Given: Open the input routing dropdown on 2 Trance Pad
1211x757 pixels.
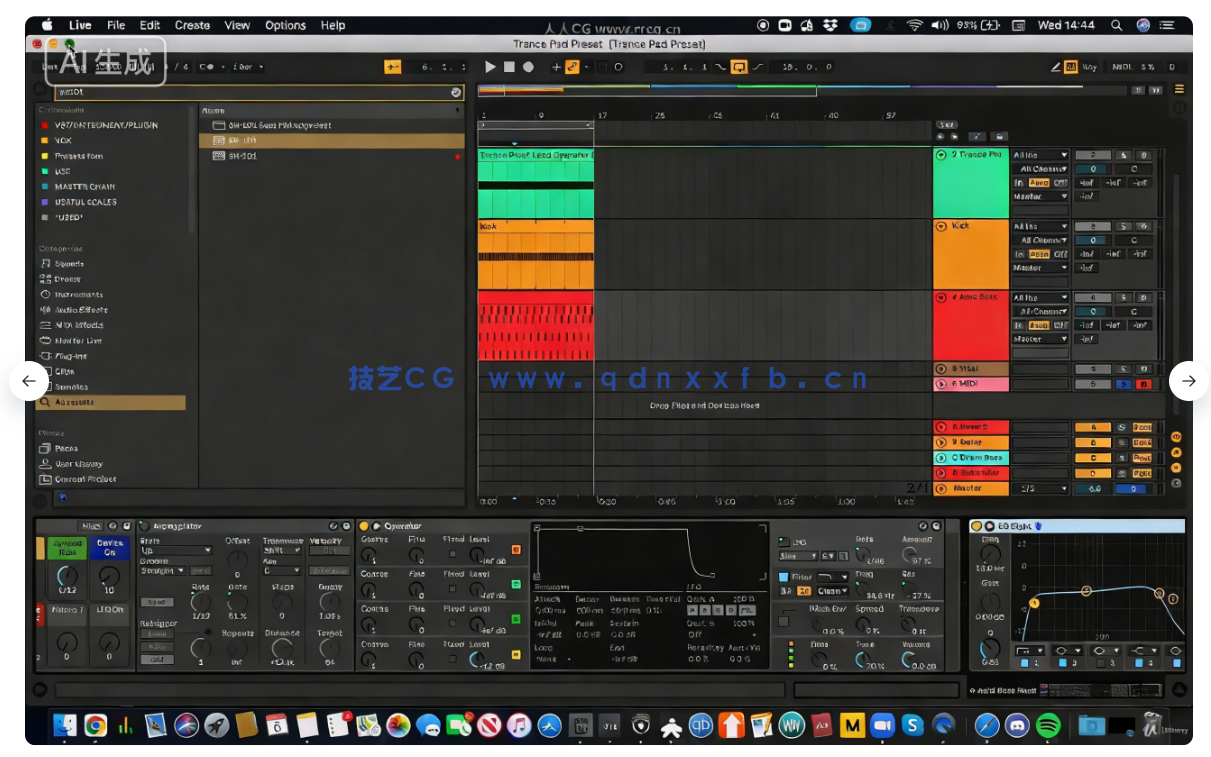Looking at the screenshot, I should coord(1040,155).
